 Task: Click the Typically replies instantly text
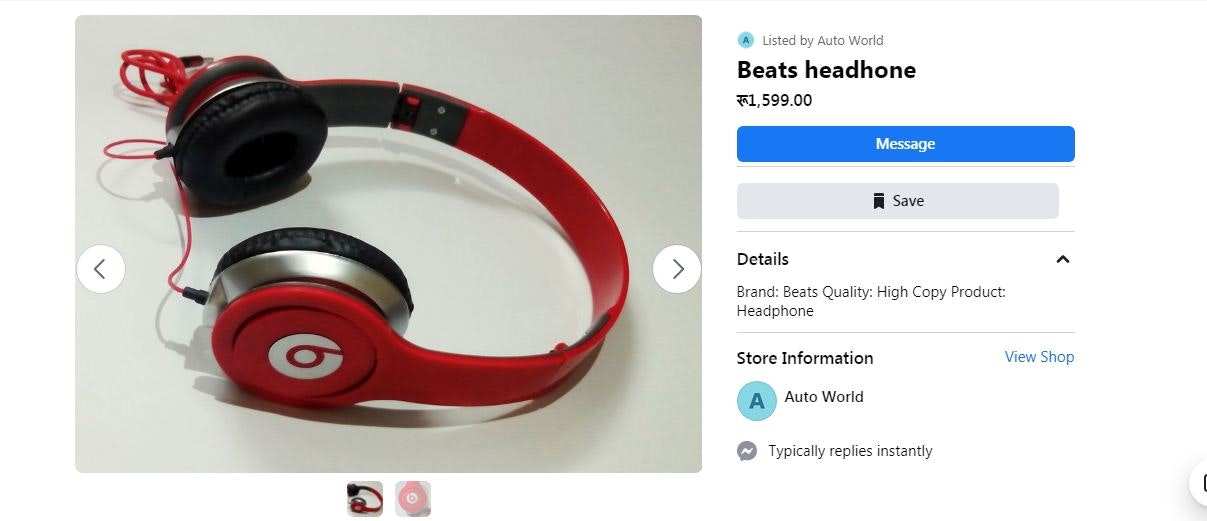[x=850, y=451]
